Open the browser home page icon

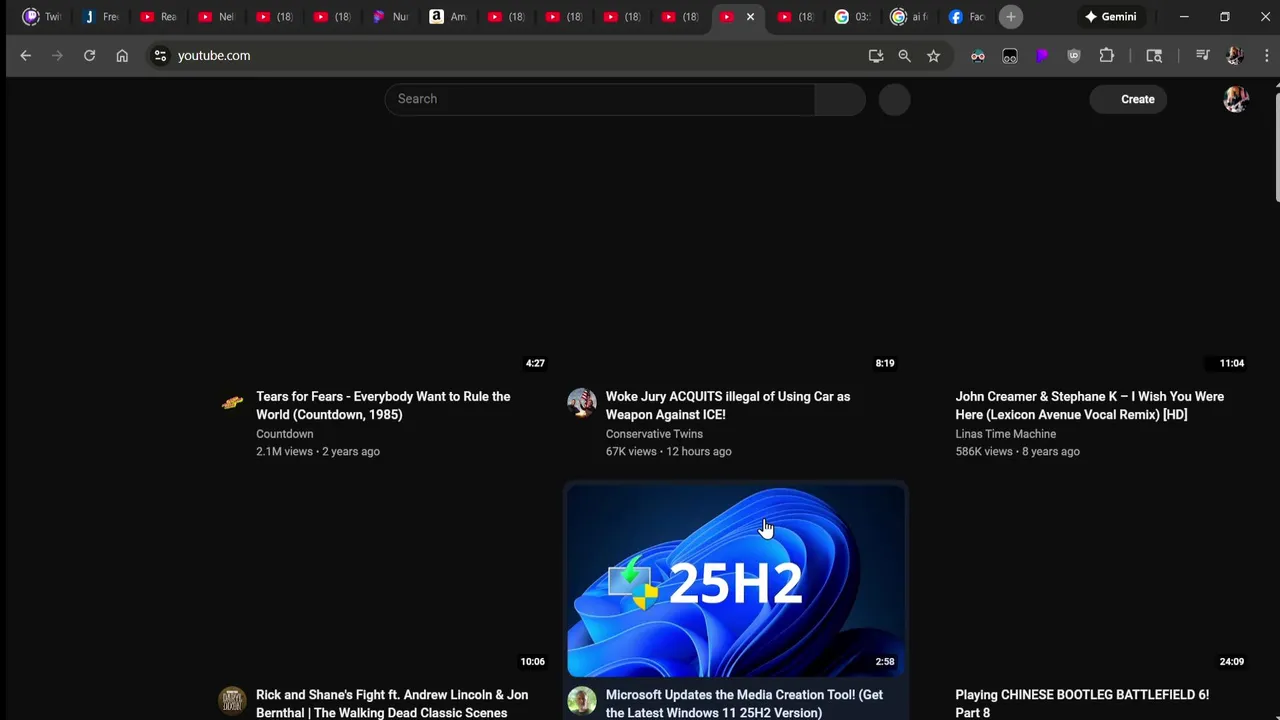(122, 56)
